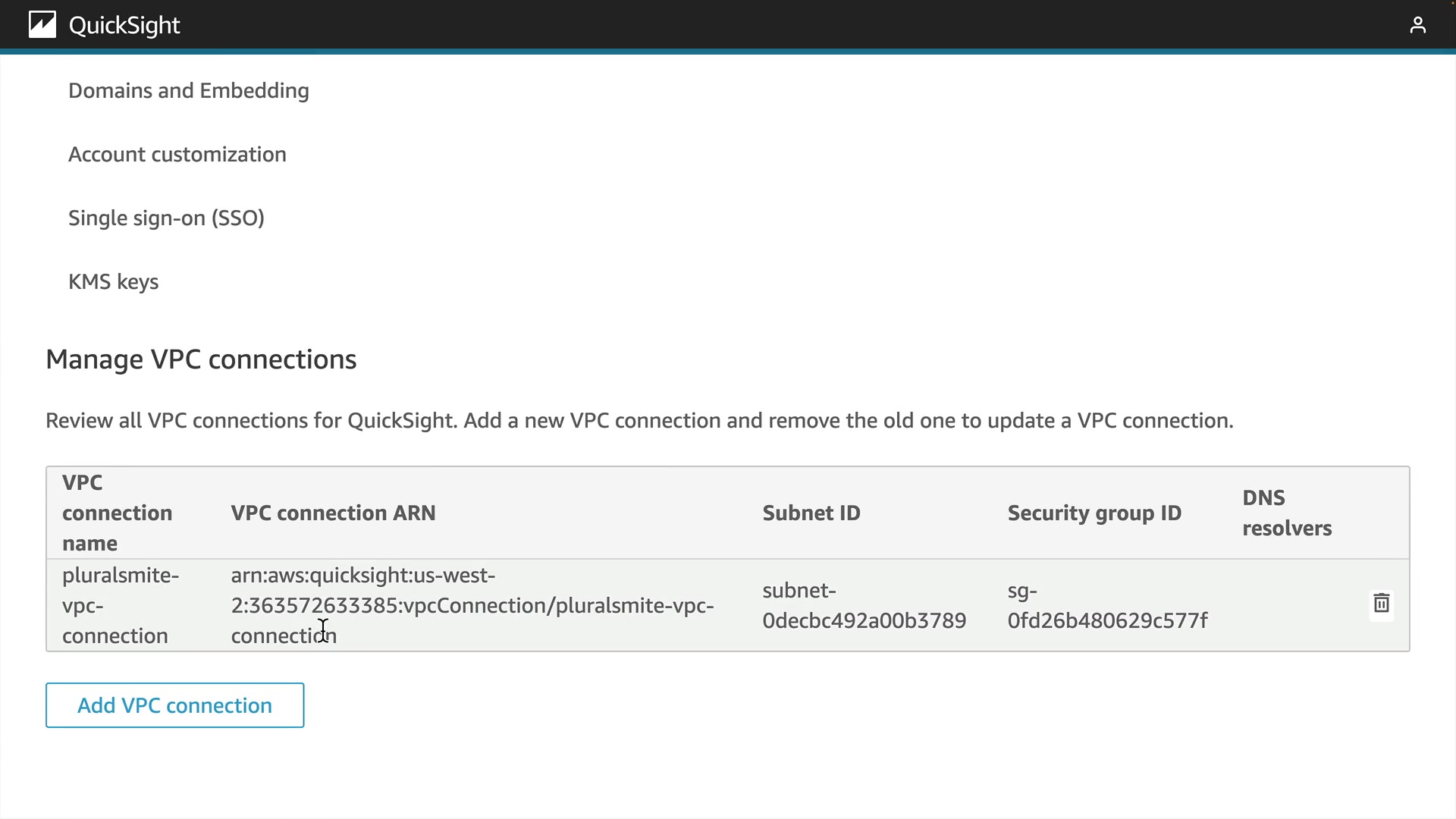Open the user profile icon
Viewport: 1456px width, 819px height.
coord(1417,26)
